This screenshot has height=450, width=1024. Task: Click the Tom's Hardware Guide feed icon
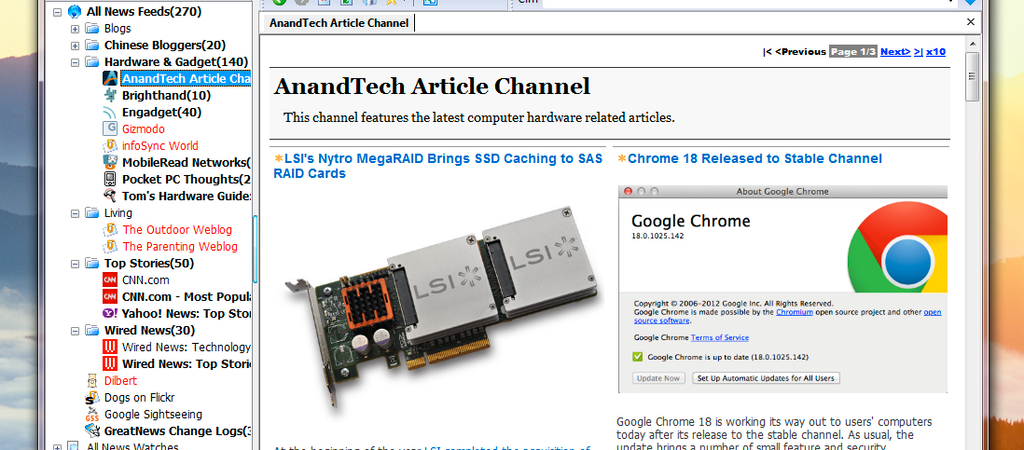point(110,196)
